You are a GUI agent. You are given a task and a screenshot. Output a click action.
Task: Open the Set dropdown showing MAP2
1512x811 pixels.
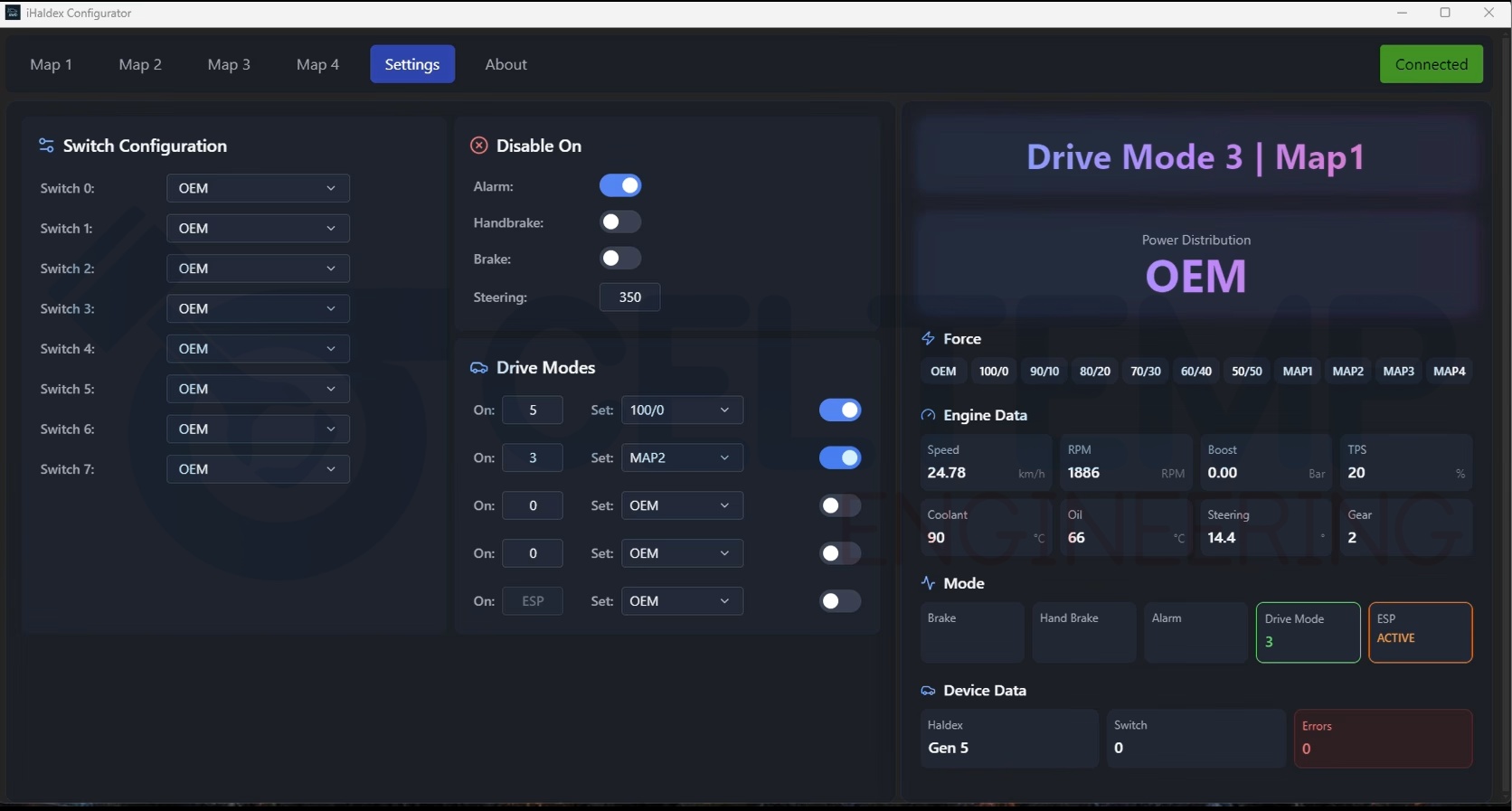click(682, 458)
